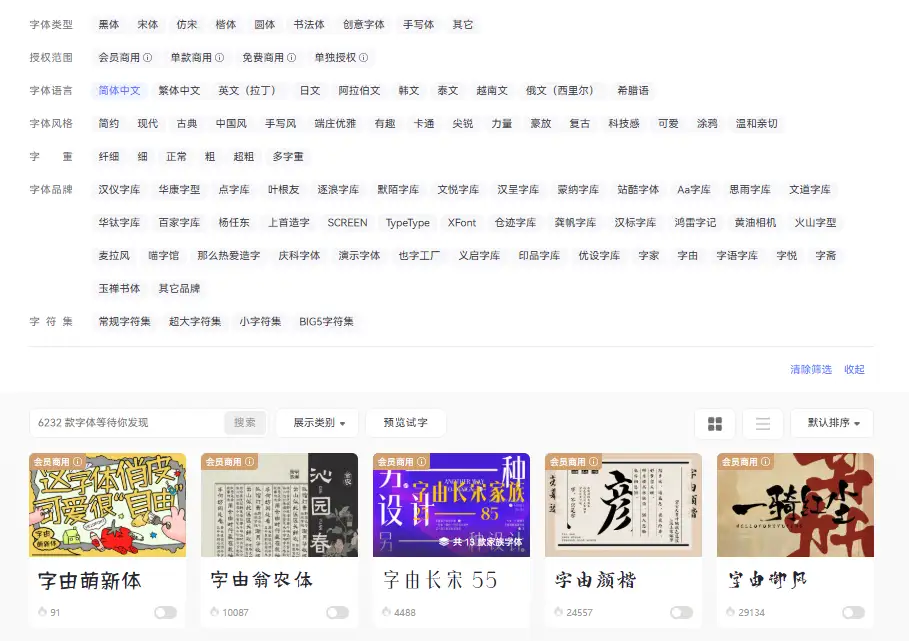Image resolution: width=909 pixels, height=641 pixels.
Task: Click info icon next to 免费商用 filter
Action: click(292, 57)
